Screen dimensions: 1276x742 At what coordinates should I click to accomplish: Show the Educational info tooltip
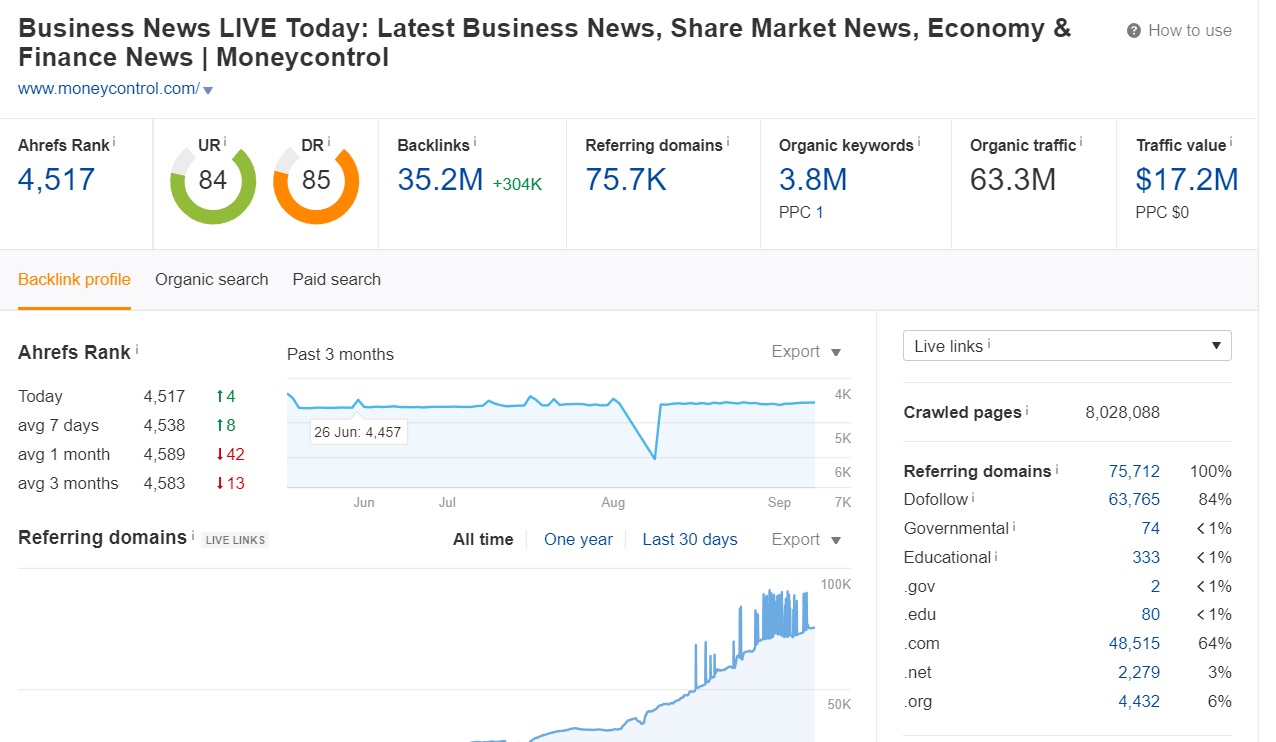[x=996, y=555]
